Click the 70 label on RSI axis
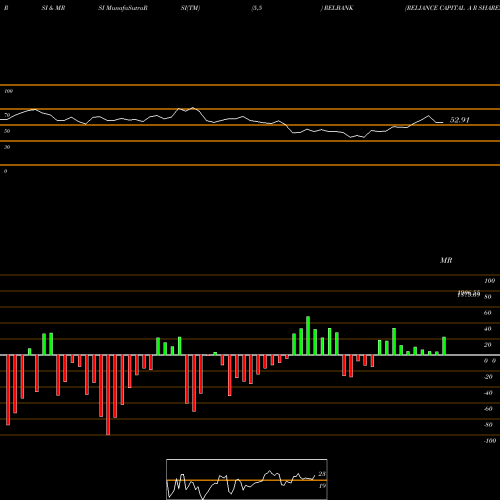Image resolution: width=500 pixels, height=500 pixels. (7, 115)
